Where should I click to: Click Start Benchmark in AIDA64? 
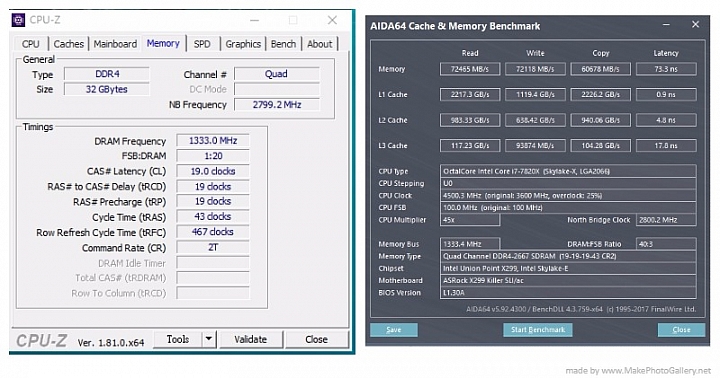[x=538, y=330]
